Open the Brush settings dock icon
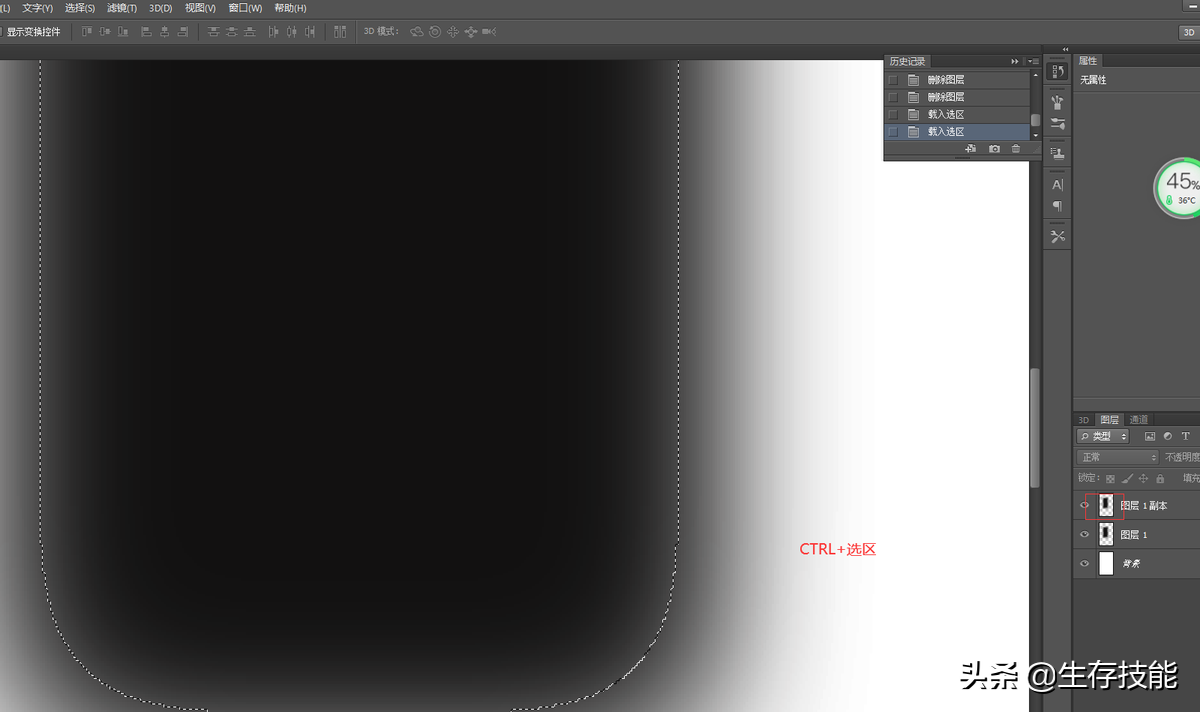The image size is (1200, 712). (1057, 124)
